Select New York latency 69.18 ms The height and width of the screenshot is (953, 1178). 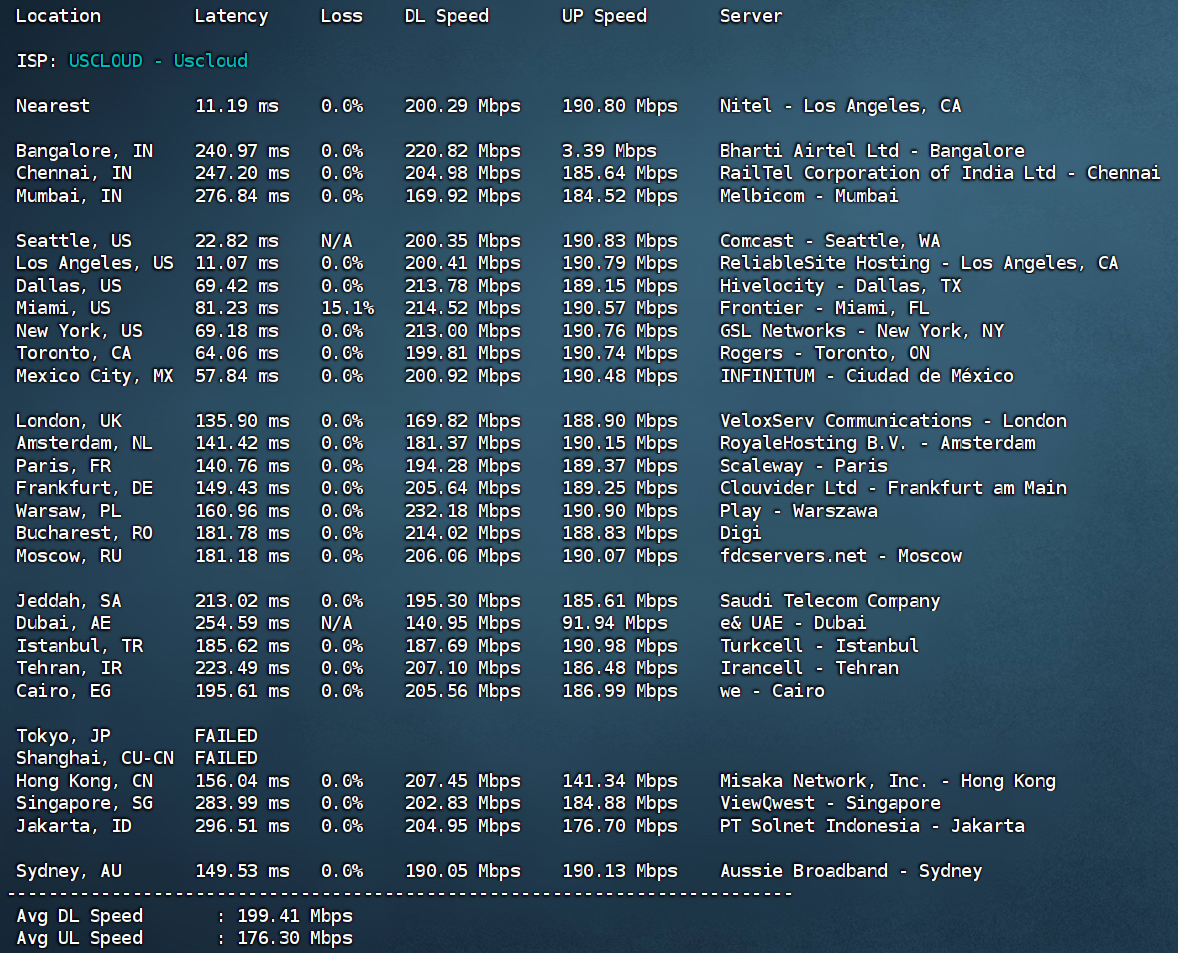coord(237,331)
